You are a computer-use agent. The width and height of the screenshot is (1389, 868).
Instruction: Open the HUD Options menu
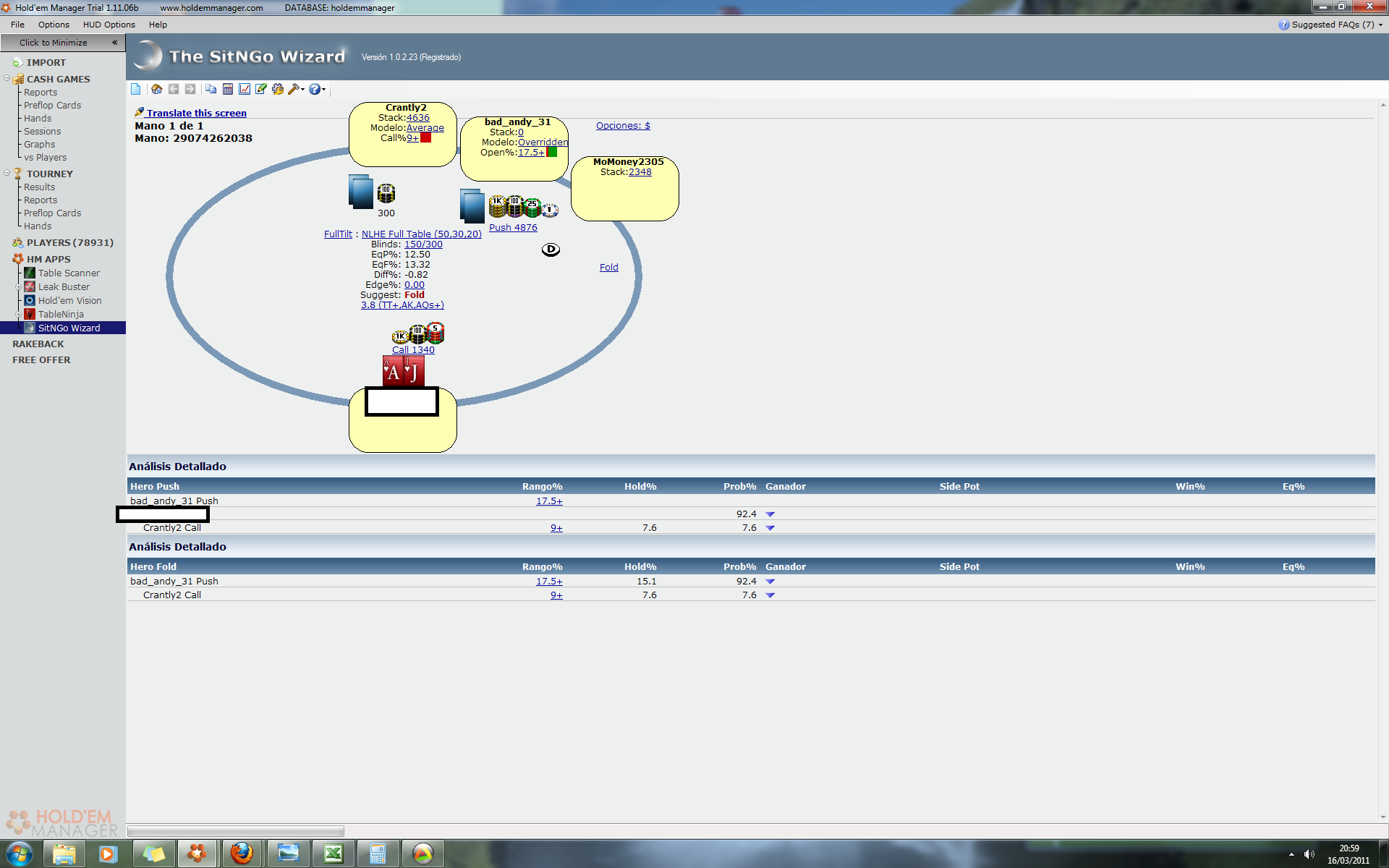(x=109, y=25)
